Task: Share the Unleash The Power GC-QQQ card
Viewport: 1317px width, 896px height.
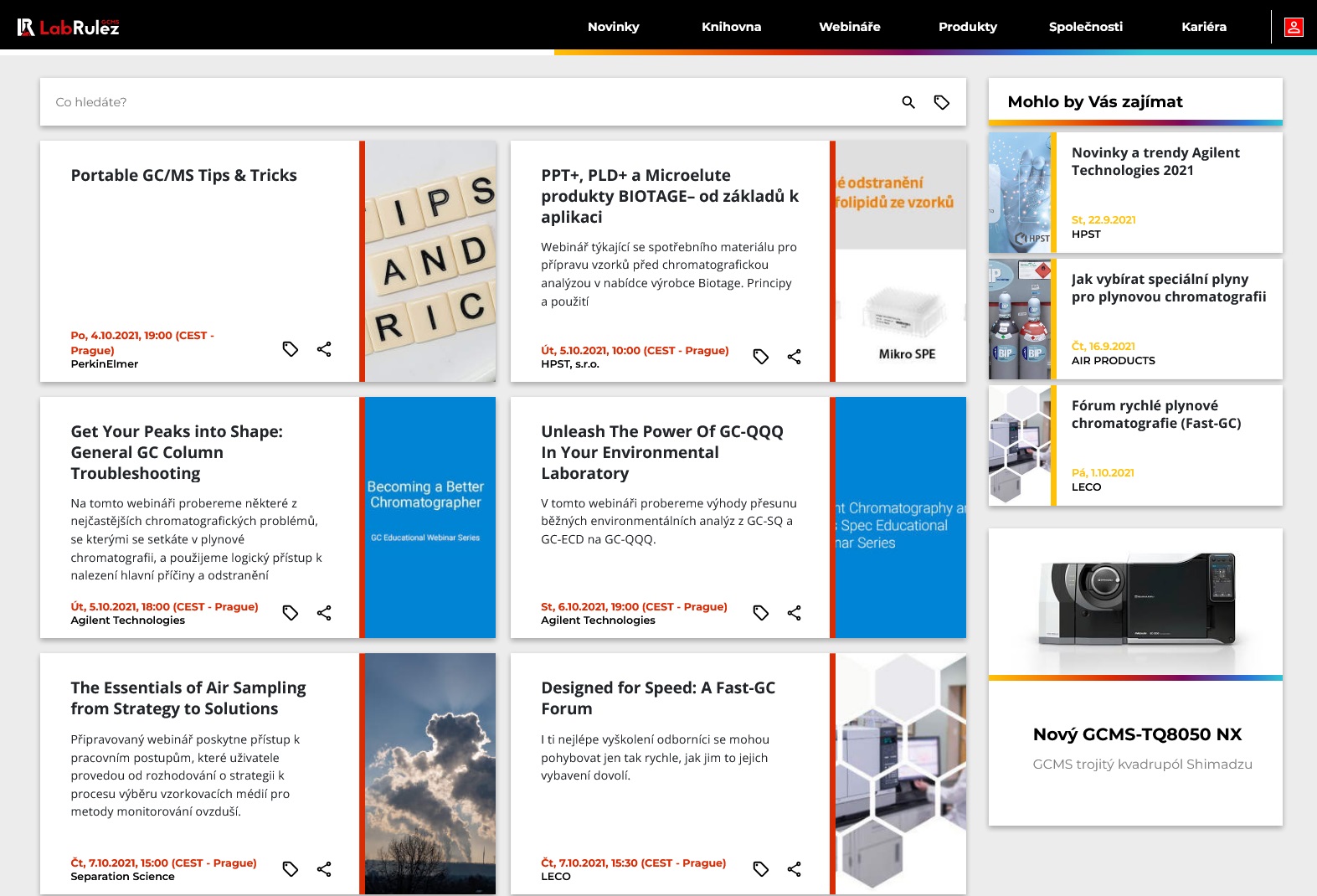Action: pyautogui.click(x=795, y=613)
